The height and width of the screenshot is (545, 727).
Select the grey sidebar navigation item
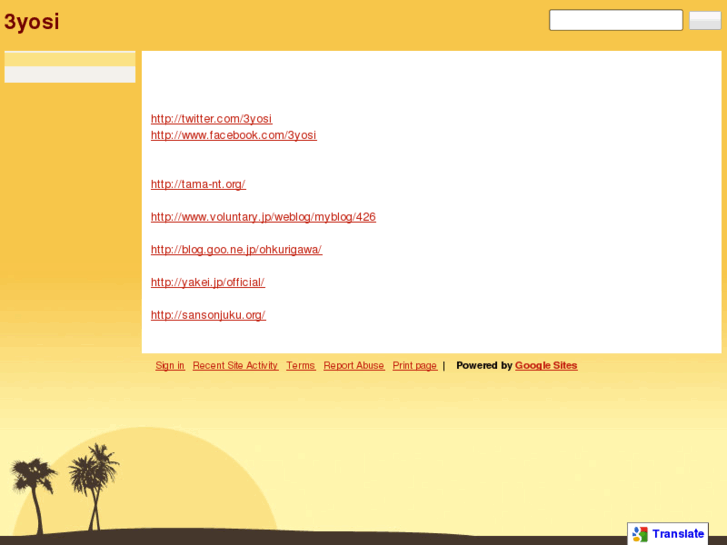(70, 74)
